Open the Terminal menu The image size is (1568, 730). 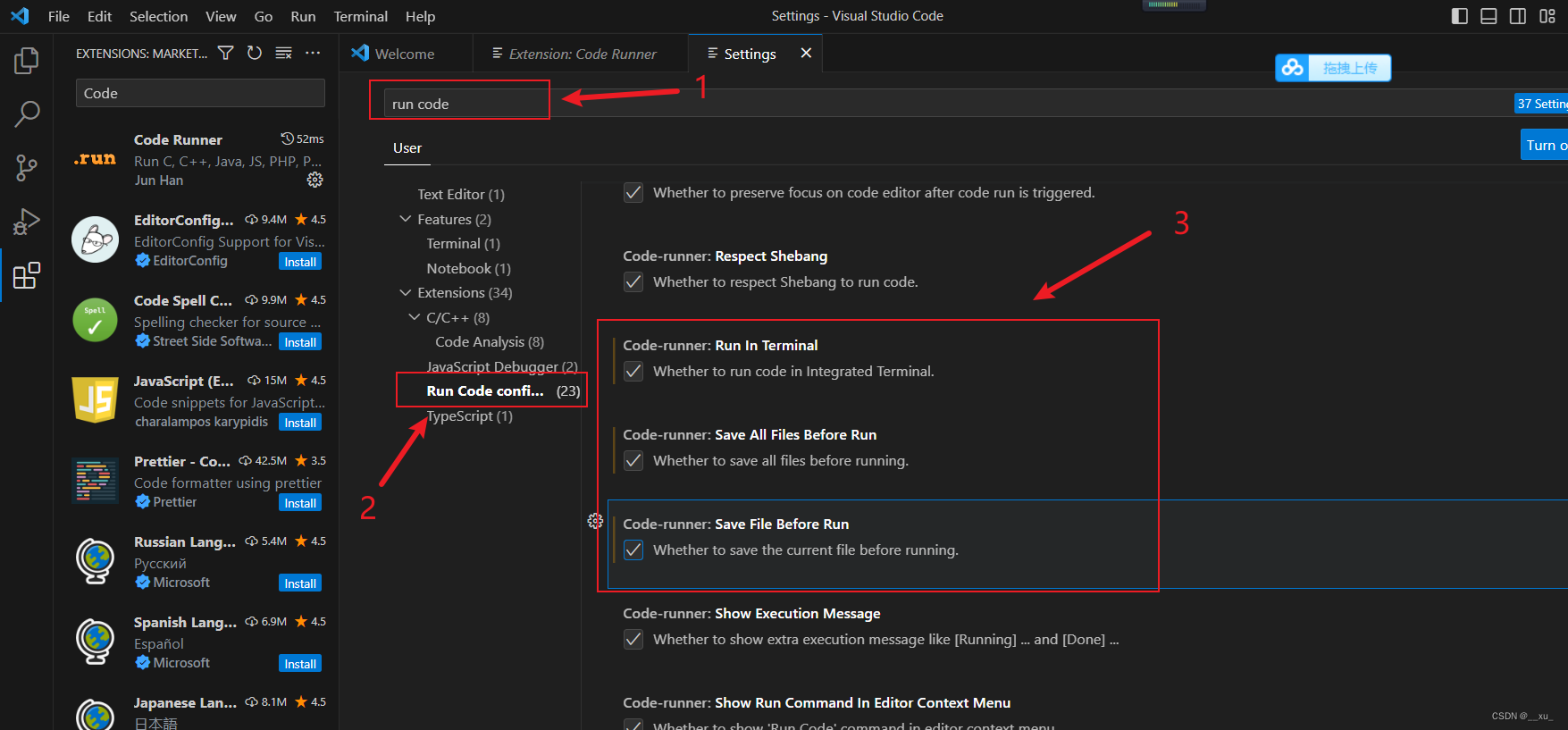coord(360,16)
